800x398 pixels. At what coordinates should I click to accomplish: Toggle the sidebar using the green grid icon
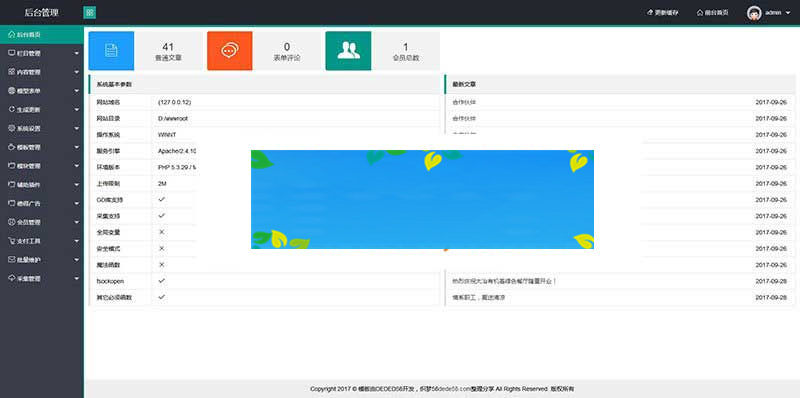(x=89, y=13)
